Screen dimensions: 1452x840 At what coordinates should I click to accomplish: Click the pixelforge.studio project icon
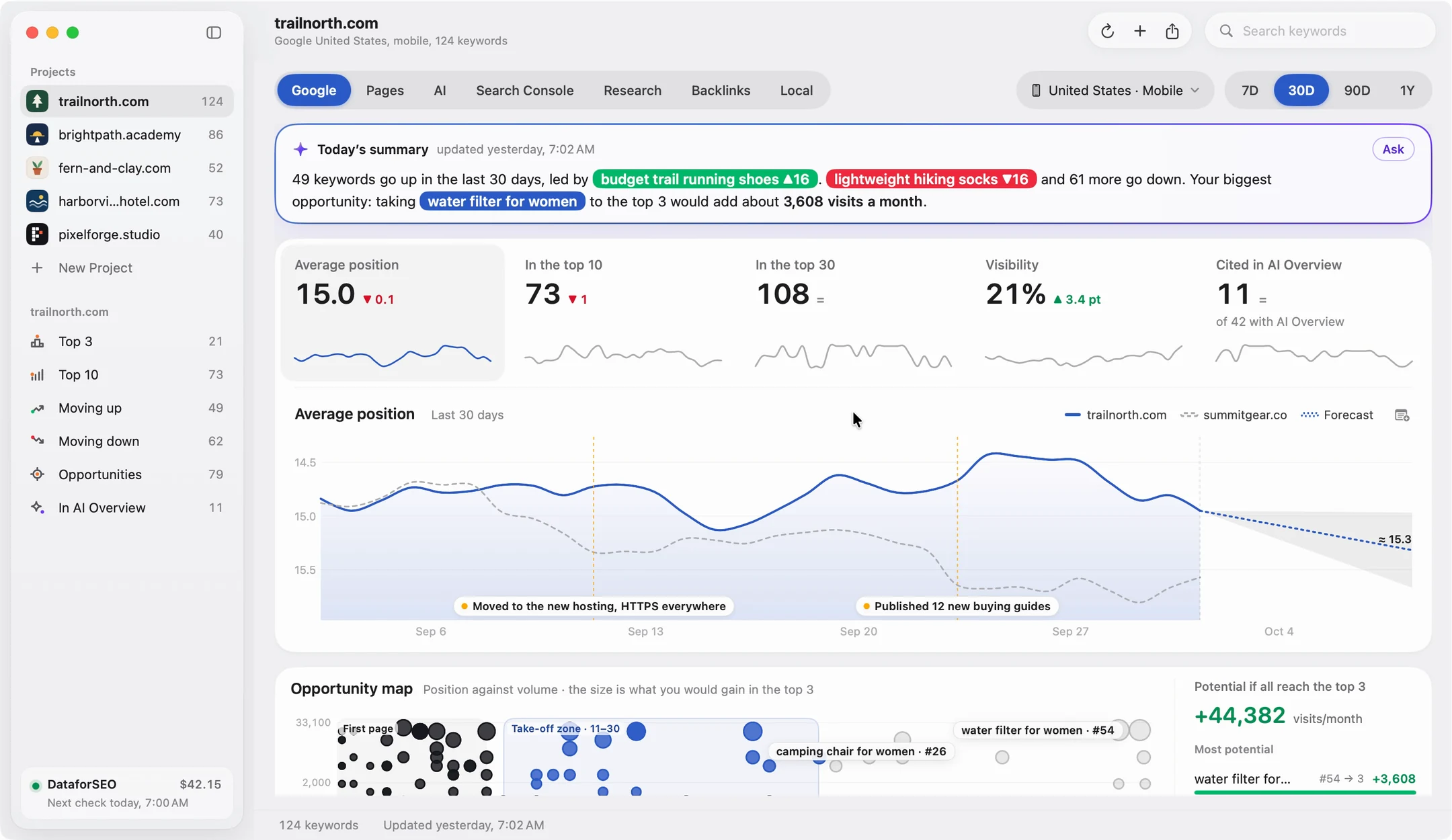point(37,235)
